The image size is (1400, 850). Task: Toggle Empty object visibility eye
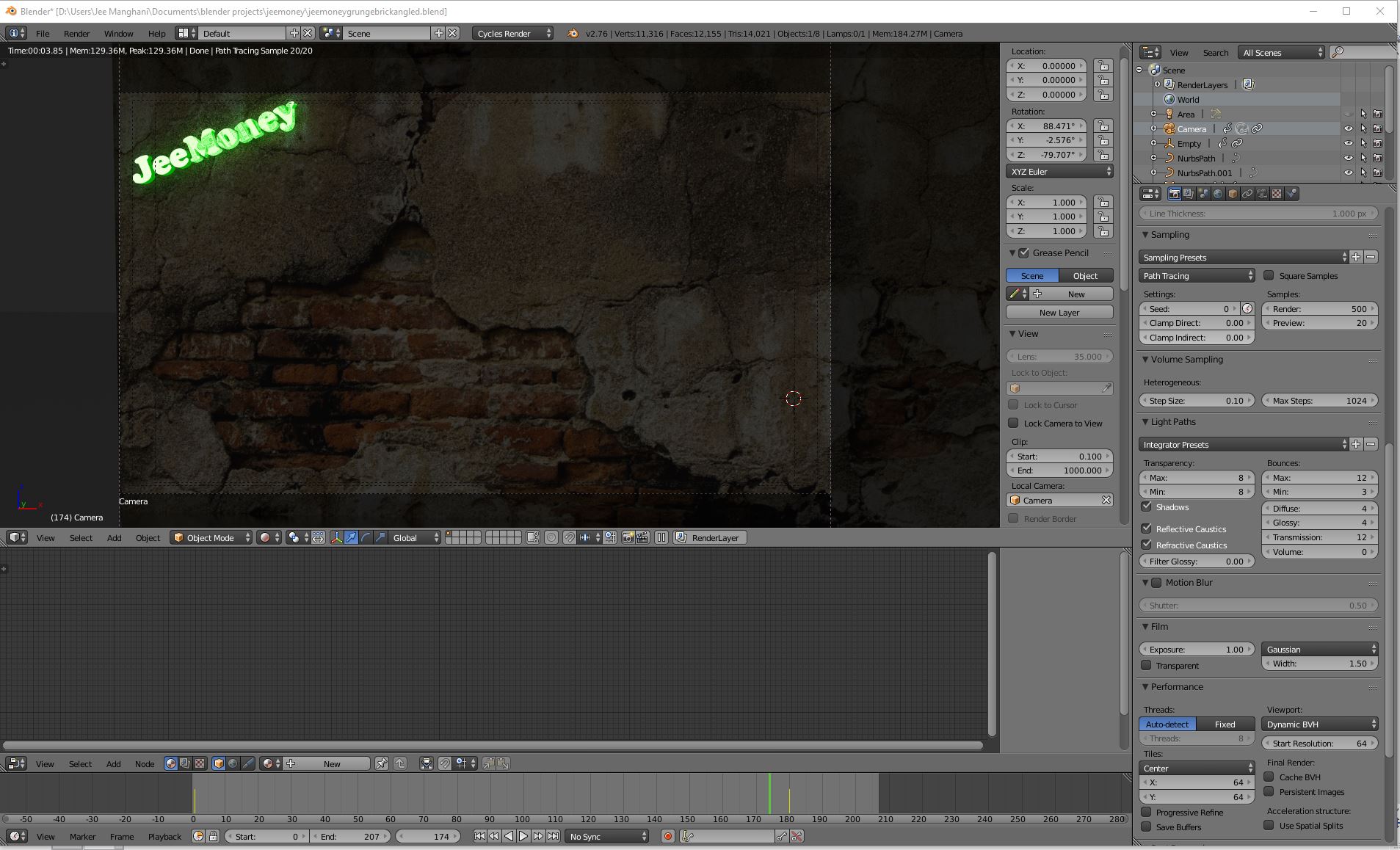(1348, 143)
